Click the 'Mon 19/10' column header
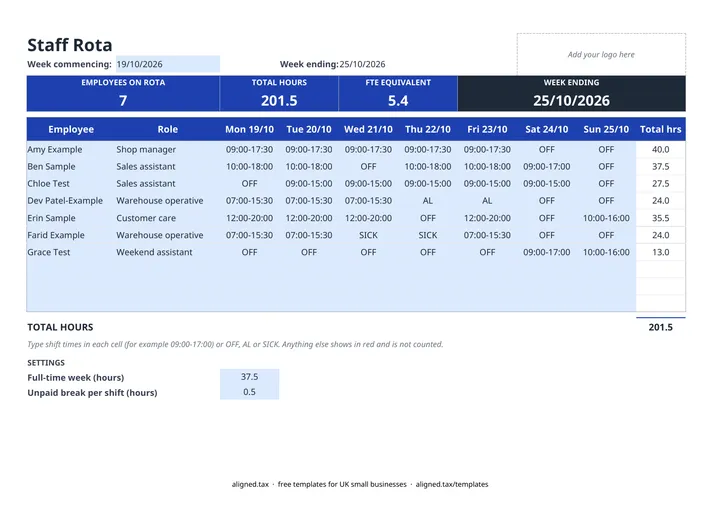This screenshot has height=509, width=720. 249,130
